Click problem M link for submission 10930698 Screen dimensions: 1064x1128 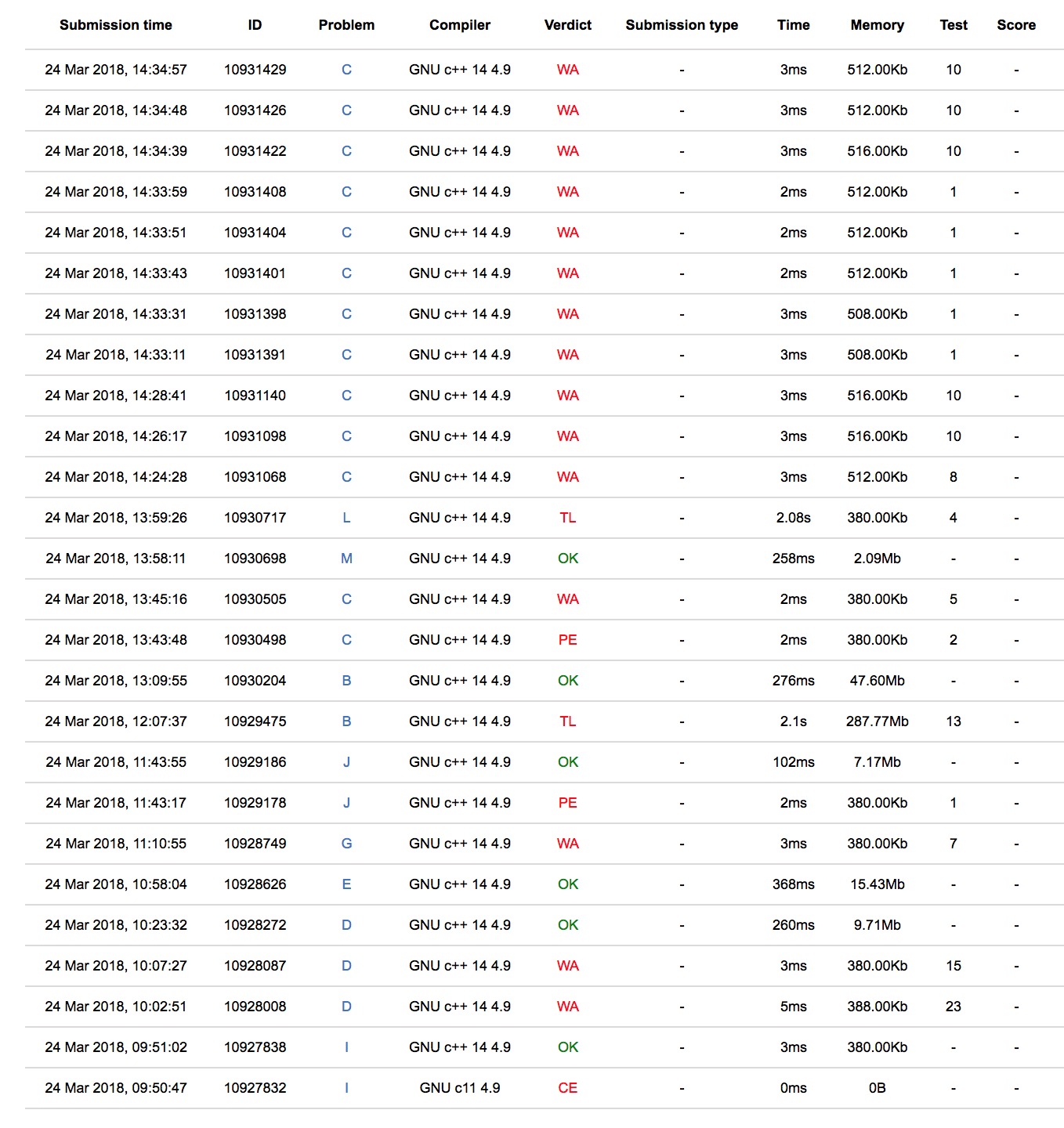coord(346,559)
